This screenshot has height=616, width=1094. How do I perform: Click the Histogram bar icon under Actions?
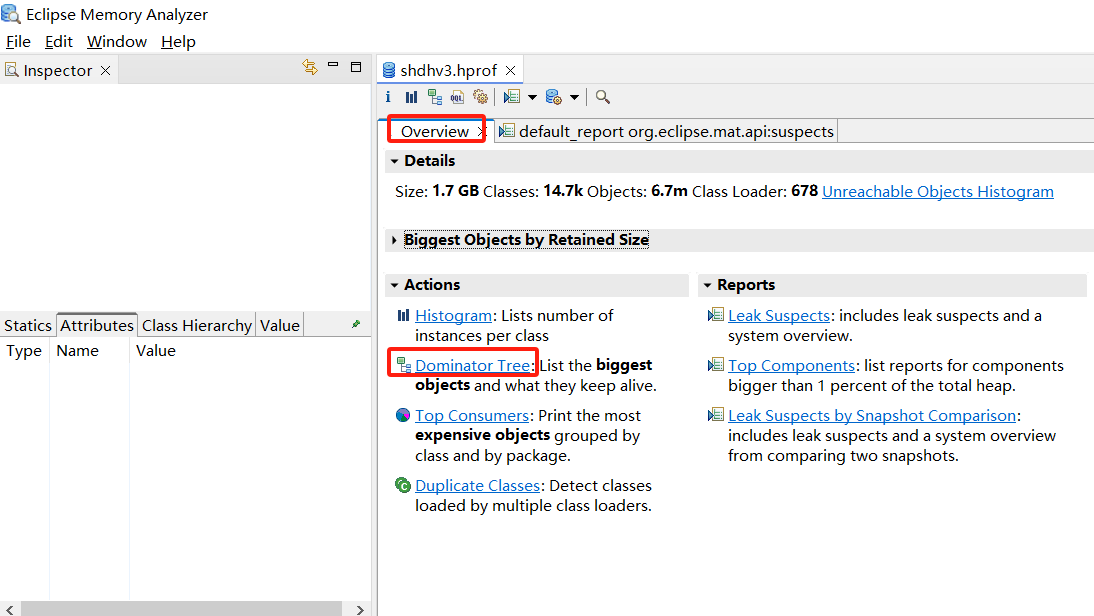point(403,315)
